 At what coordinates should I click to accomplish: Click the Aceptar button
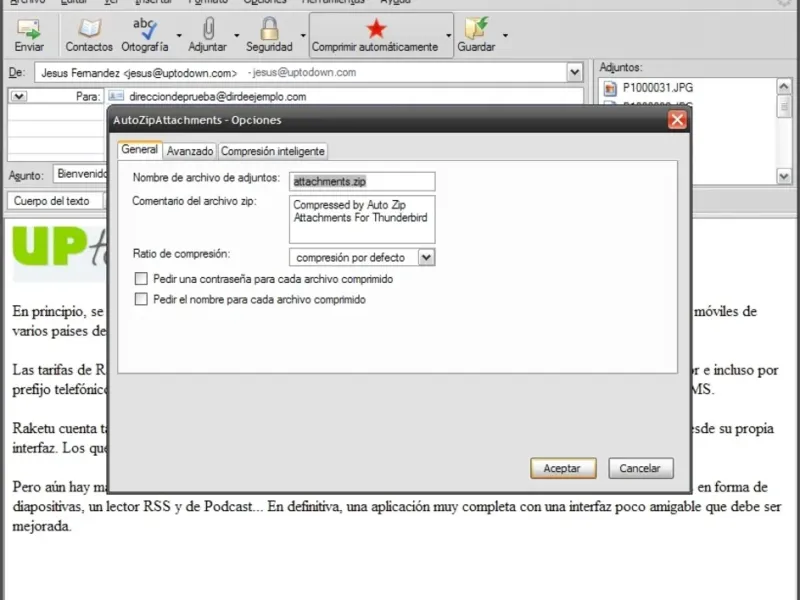pyautogui.click(x=563, y=468)
